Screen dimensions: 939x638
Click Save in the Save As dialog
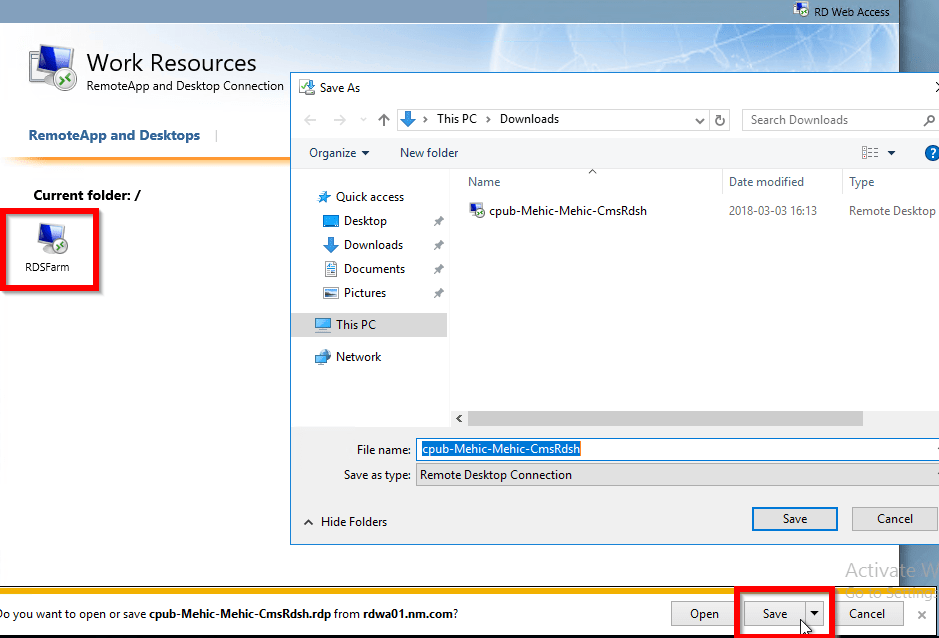(x=794, y=518)
